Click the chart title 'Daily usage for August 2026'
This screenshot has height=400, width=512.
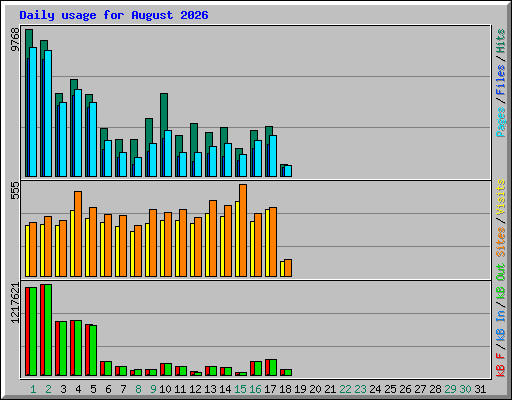(114, 15)
